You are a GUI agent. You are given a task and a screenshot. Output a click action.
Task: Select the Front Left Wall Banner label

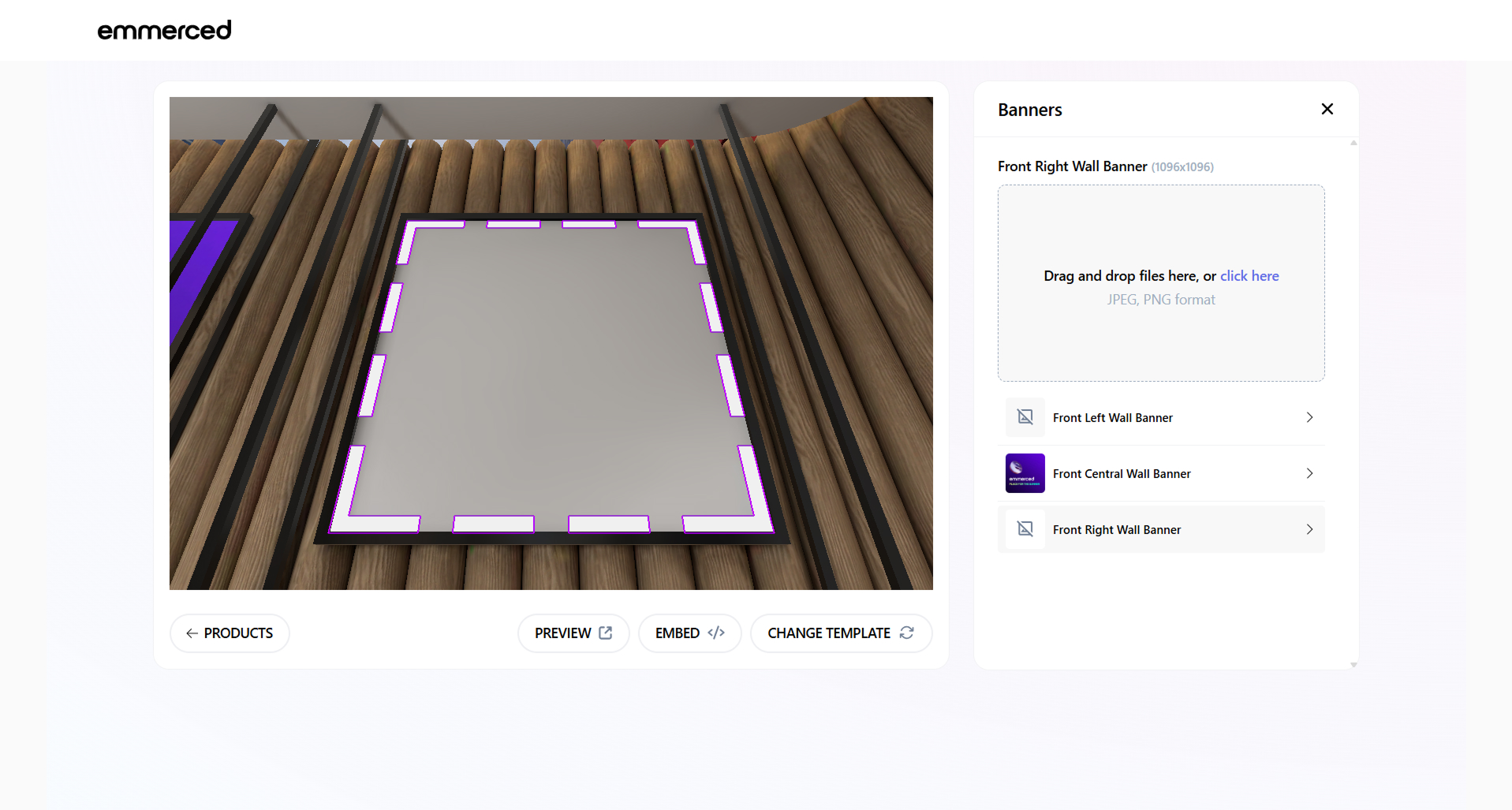click(1112, 418)
